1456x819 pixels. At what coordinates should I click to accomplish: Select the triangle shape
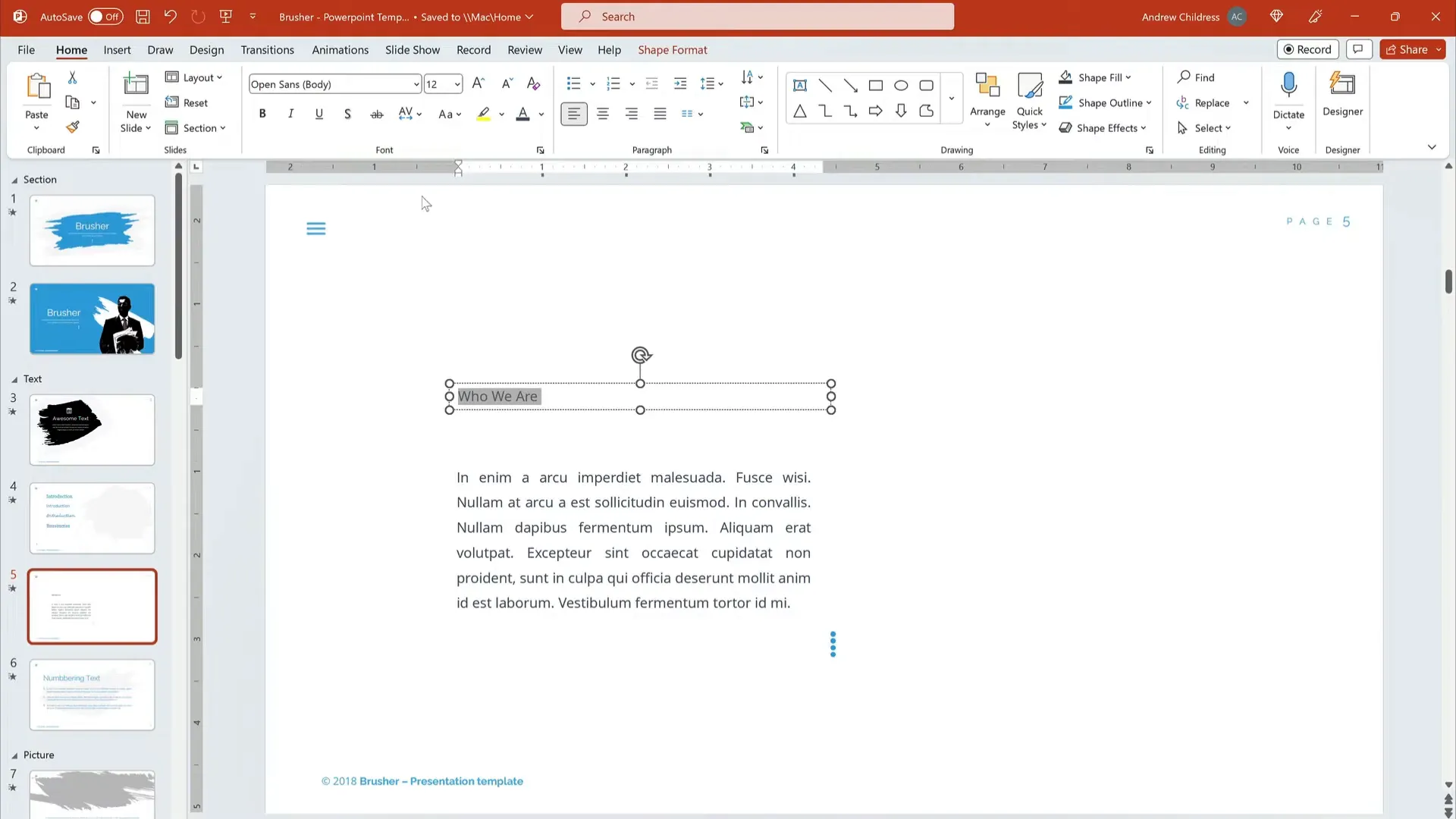coord(800,111)
